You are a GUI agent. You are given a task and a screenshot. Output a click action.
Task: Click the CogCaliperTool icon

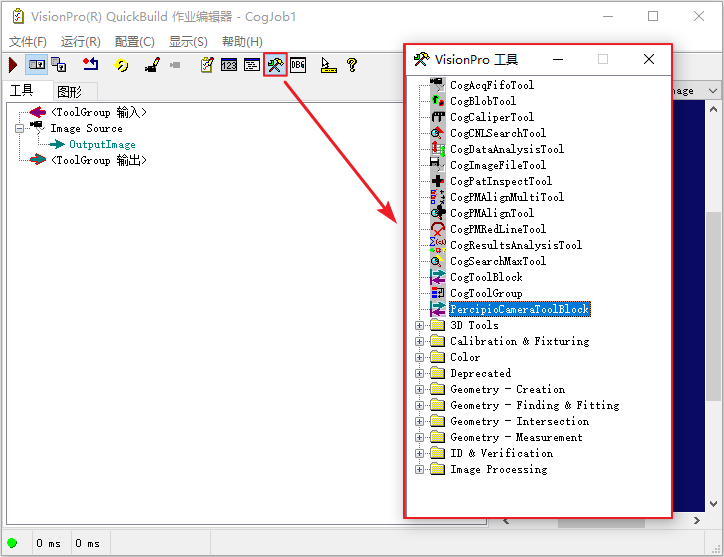click(438, 117)
